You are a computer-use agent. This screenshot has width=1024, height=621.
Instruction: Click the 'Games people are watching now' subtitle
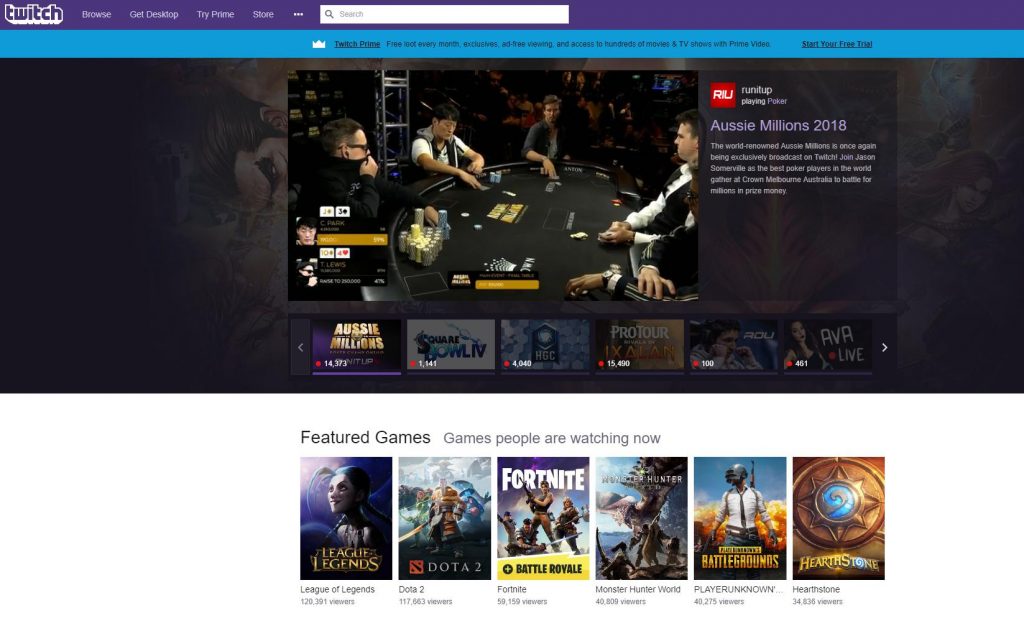click(x=552, y=438)
